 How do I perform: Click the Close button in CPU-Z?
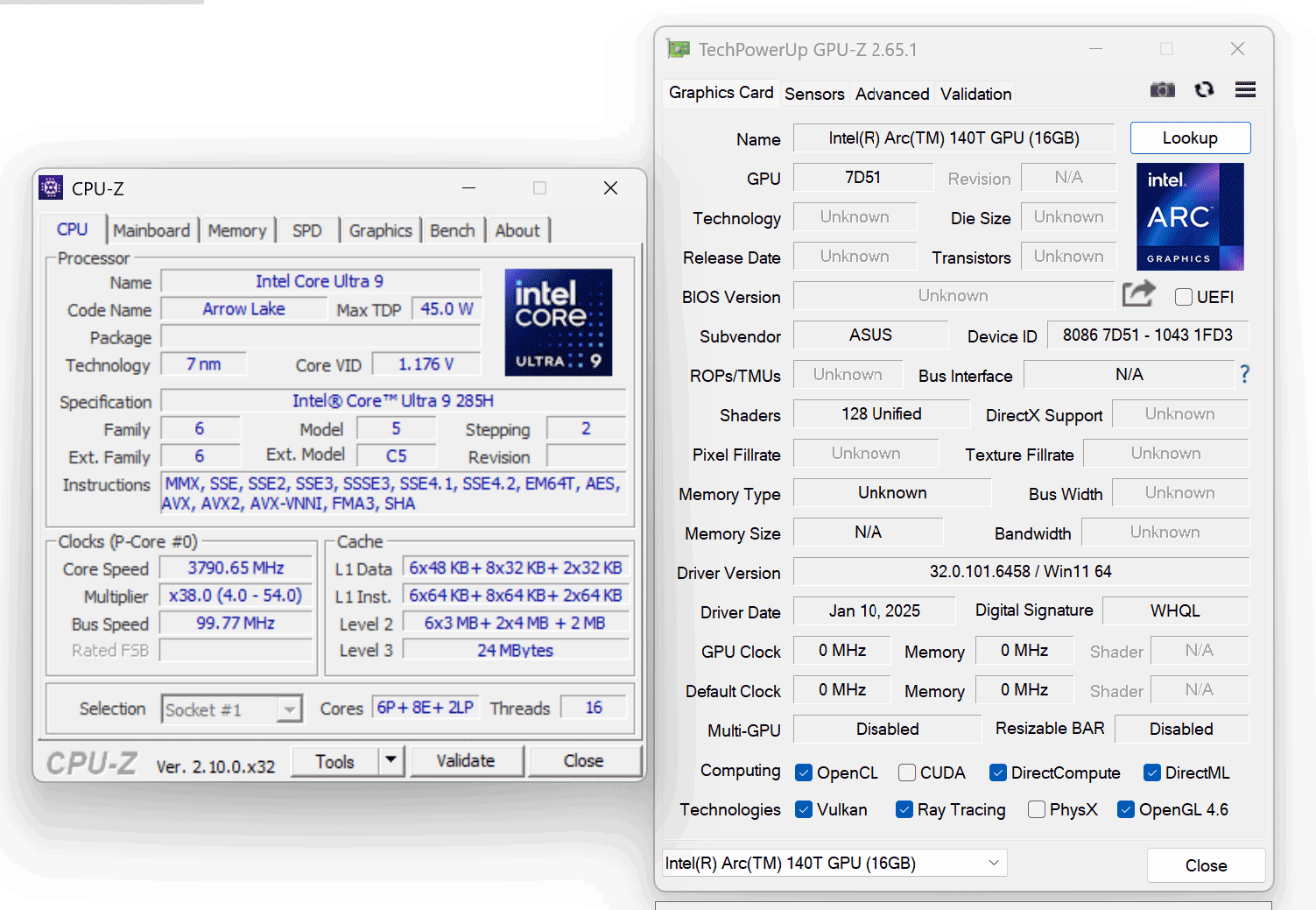pyautogui.click(x=584, y=761)
